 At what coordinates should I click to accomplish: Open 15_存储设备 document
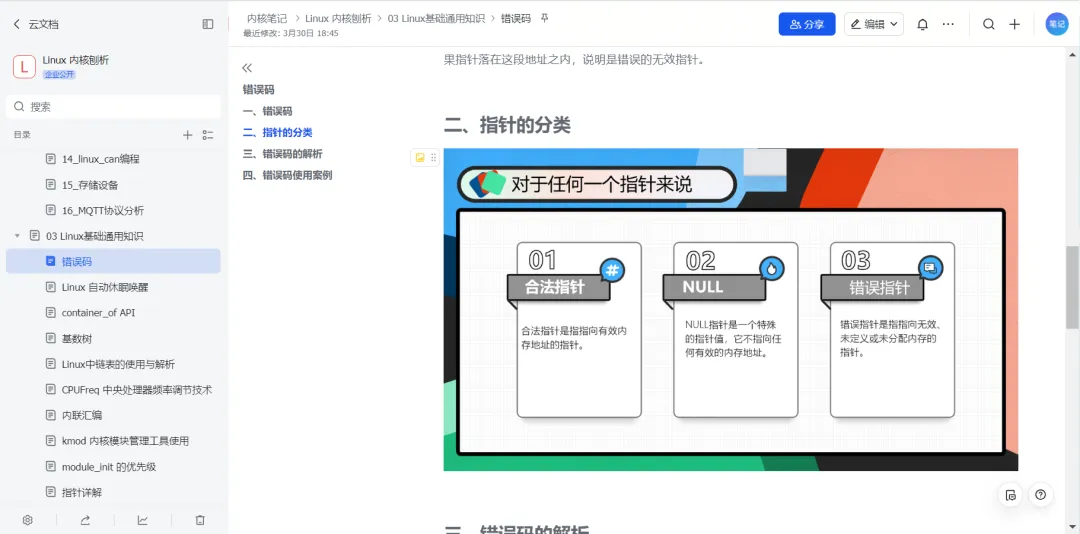[90, 185]
